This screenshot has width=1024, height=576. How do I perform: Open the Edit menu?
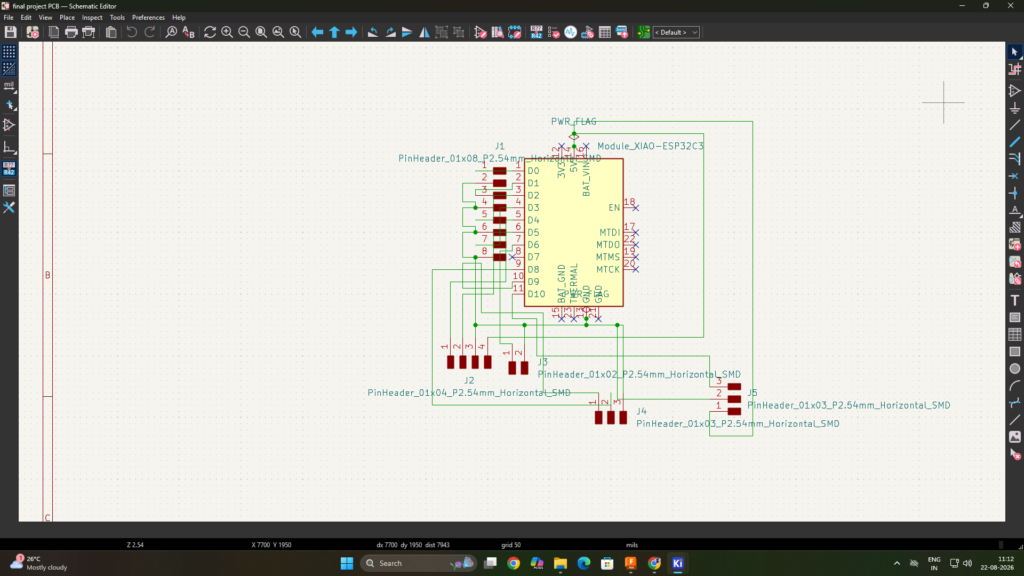(26, 18)
